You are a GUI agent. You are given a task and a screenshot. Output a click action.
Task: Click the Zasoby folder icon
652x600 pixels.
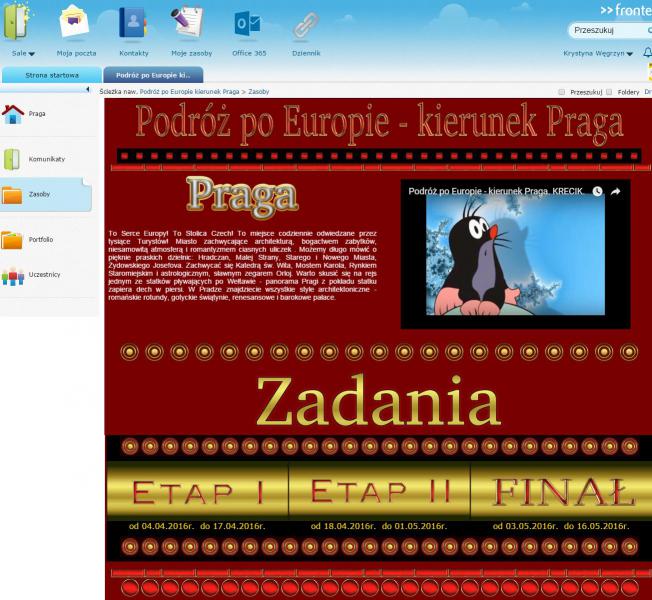coord(12,195)
